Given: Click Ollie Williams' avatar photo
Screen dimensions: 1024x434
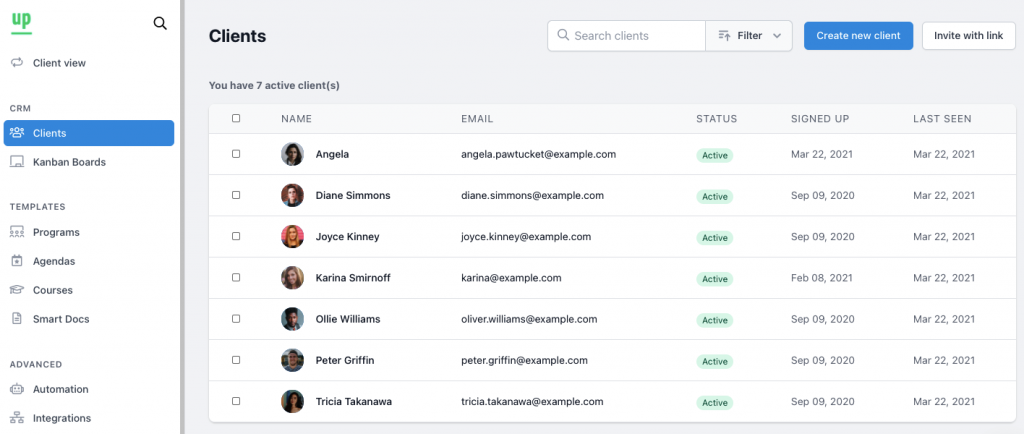Looking at the screenshot, I should [293, 319].
